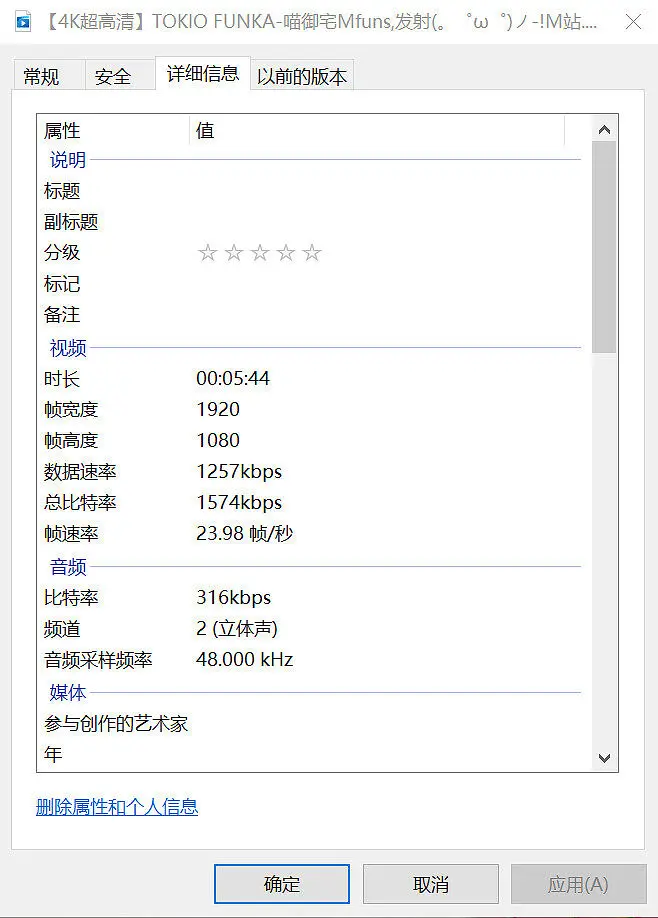Screen dimensions: 658x918
Task: Click the frame width value 1920
Action: (x=218, y=410)
